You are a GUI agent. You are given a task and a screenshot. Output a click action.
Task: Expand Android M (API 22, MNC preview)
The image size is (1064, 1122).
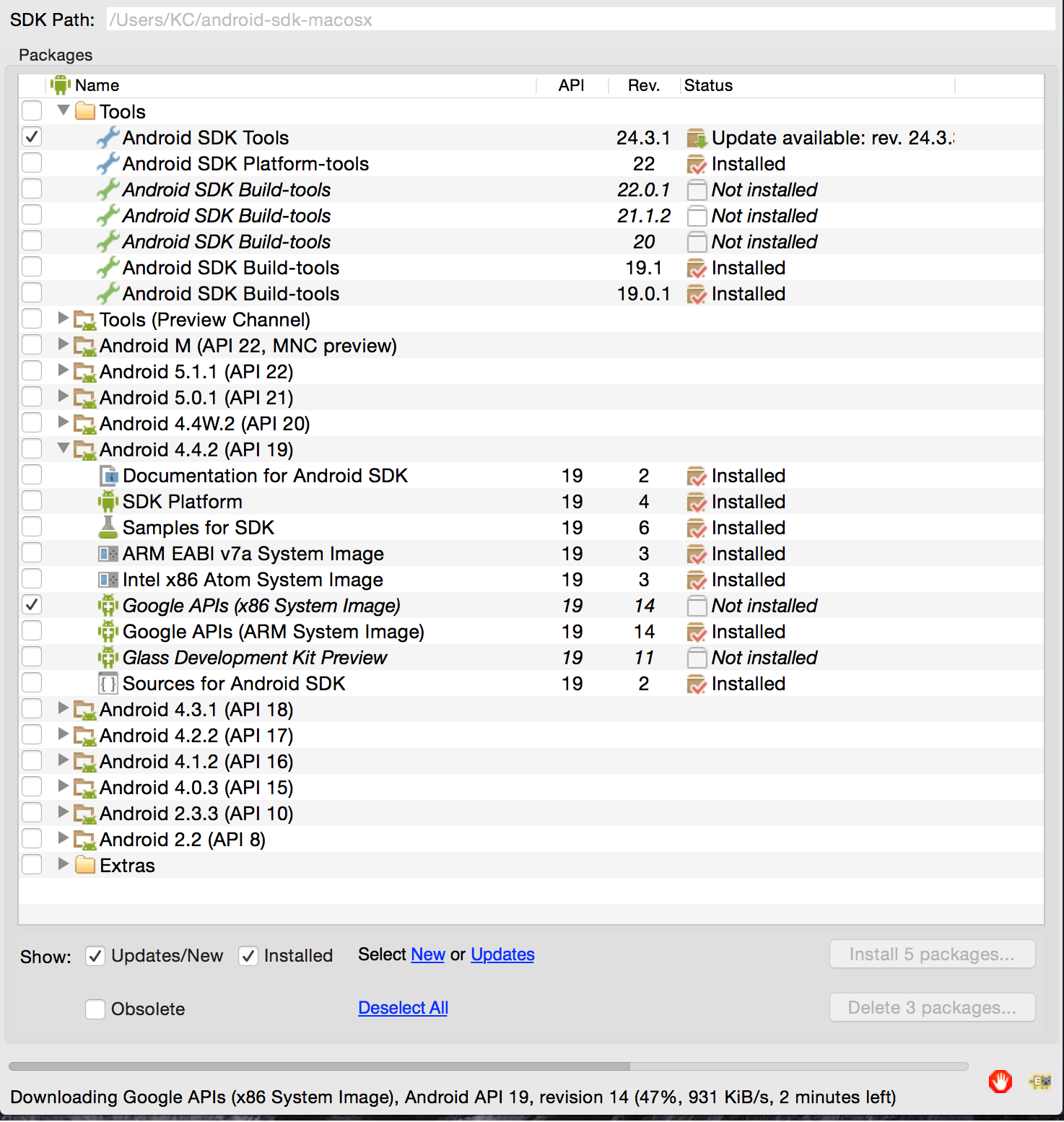click(64, 344)
